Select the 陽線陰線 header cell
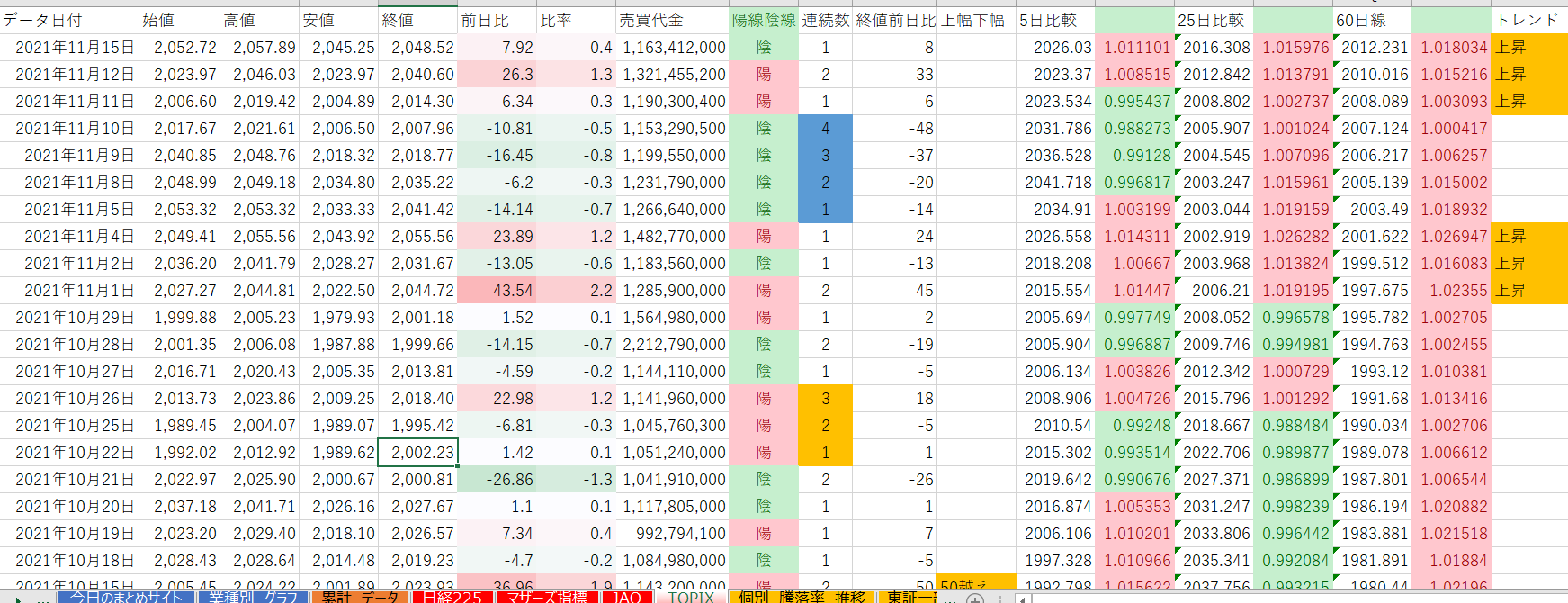Image resolution: width=1568 pixels, height=603 pixels. (x=763, y=20)
